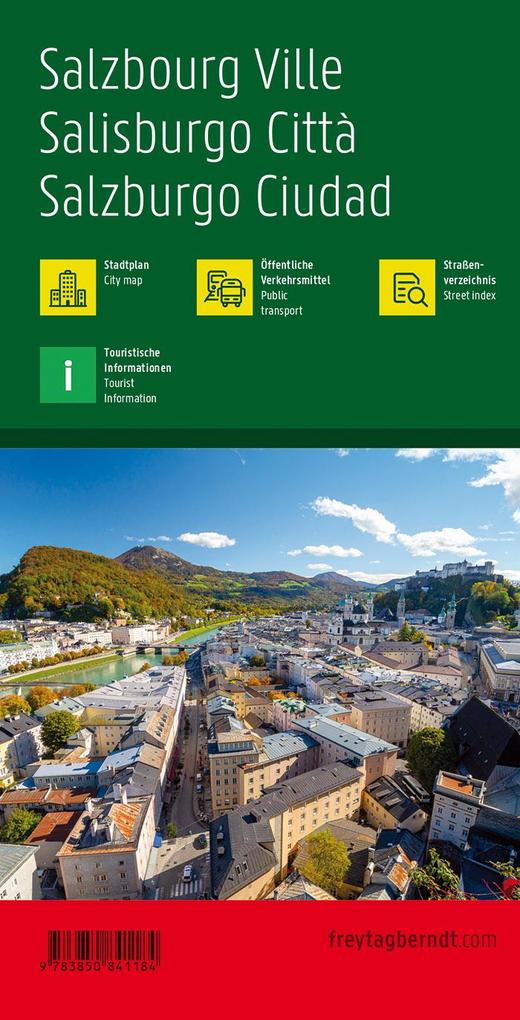Click the public transport bus icon
This screenshot has height=1020, width=520.
[x=225, y=288]
